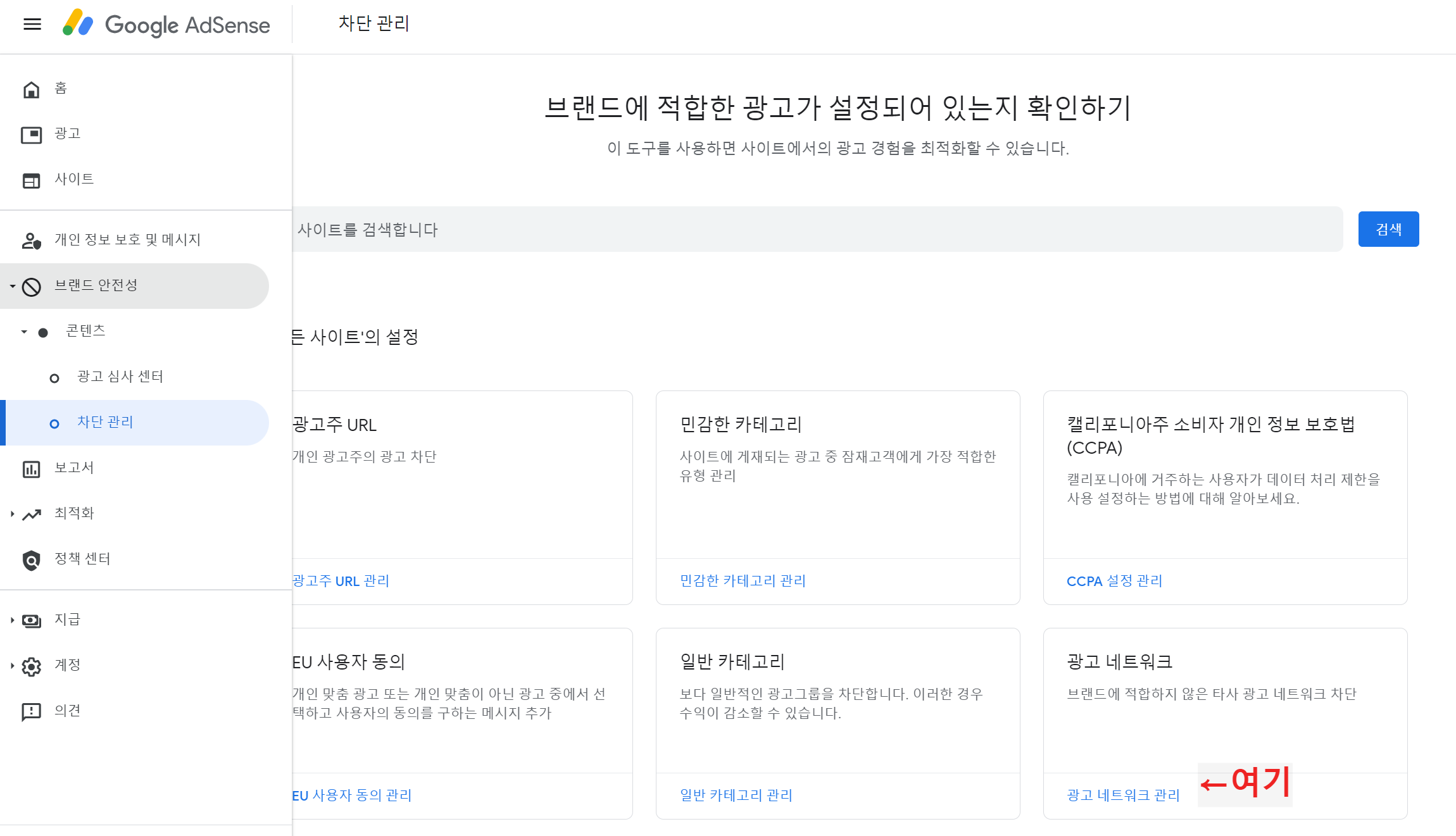Open the navigation hamburger menu
1456x836 pixels.
(32, 24)
